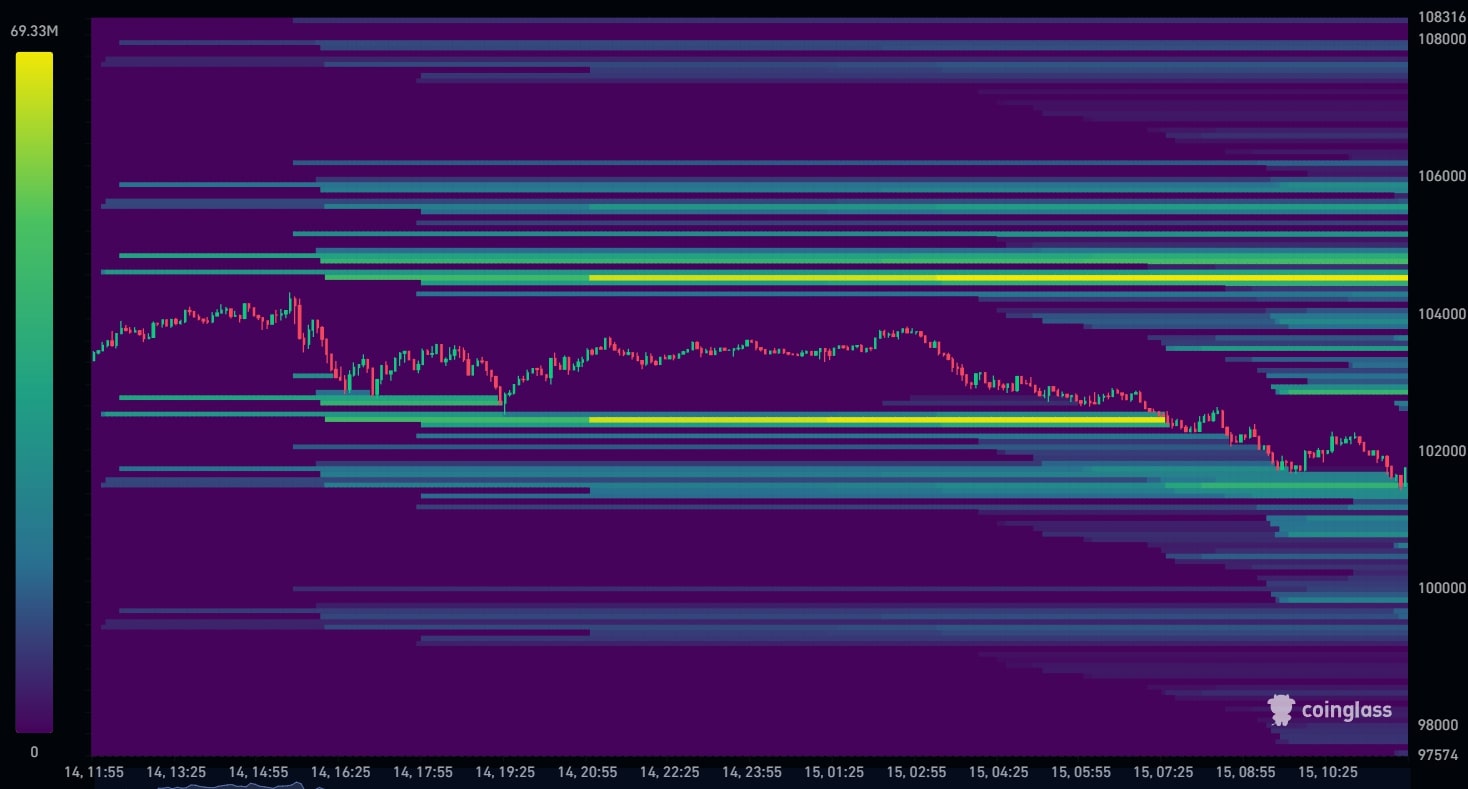Click the 14, 14:55 time axis label
Screen dimensions: 1468x789
coord(258,772)
